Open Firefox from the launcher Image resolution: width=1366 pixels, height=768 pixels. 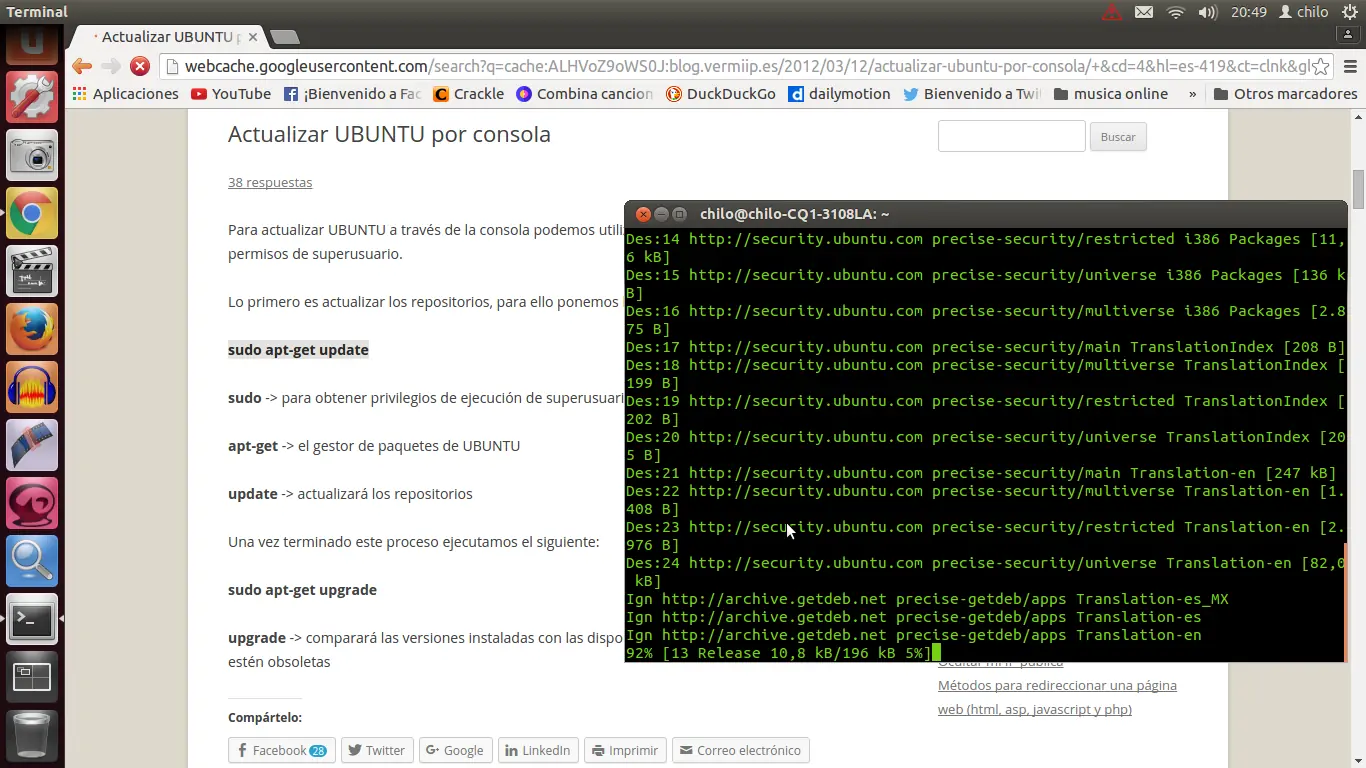pos(32,330)
